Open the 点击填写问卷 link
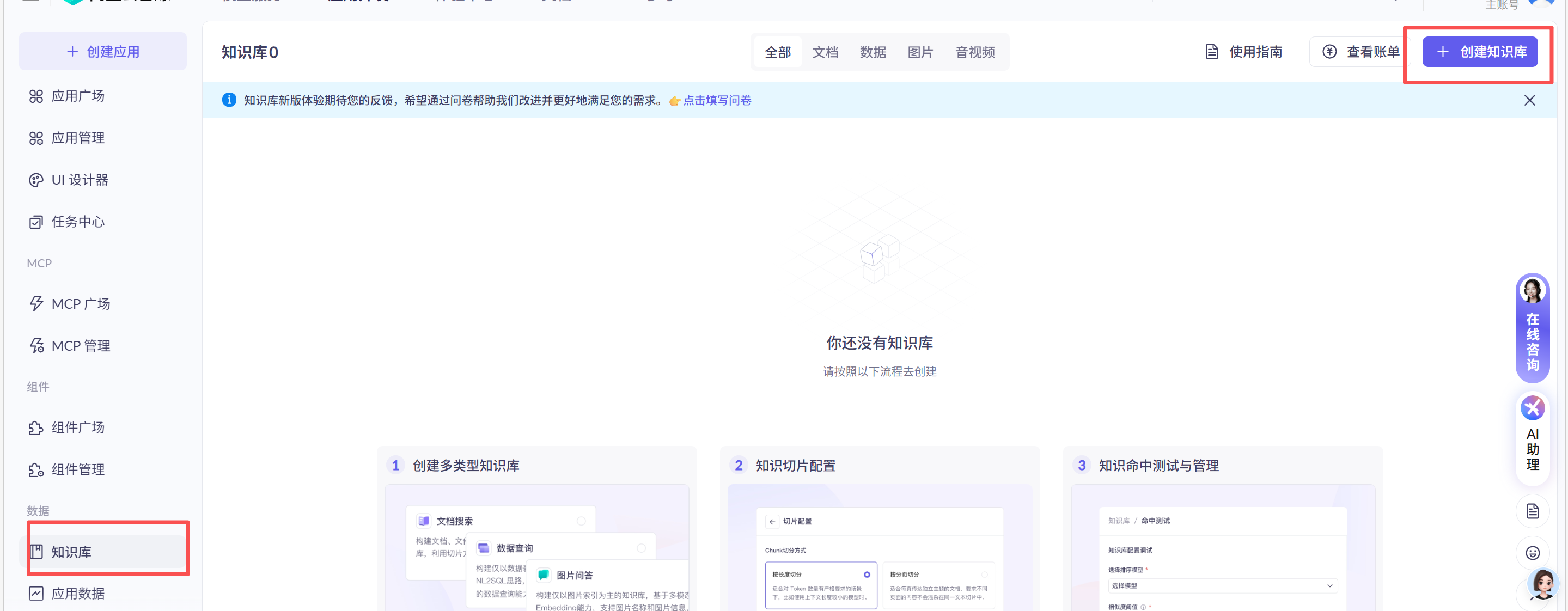Screen dimensions: 1568x611 (x=716, y=100)
